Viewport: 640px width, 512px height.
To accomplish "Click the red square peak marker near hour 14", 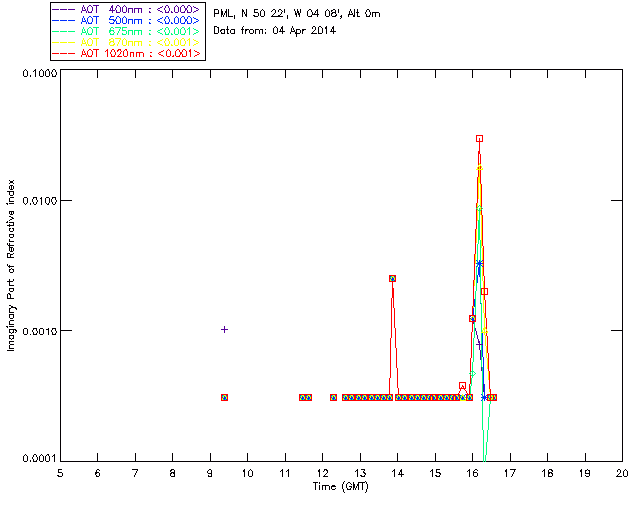I will [392, 278].
